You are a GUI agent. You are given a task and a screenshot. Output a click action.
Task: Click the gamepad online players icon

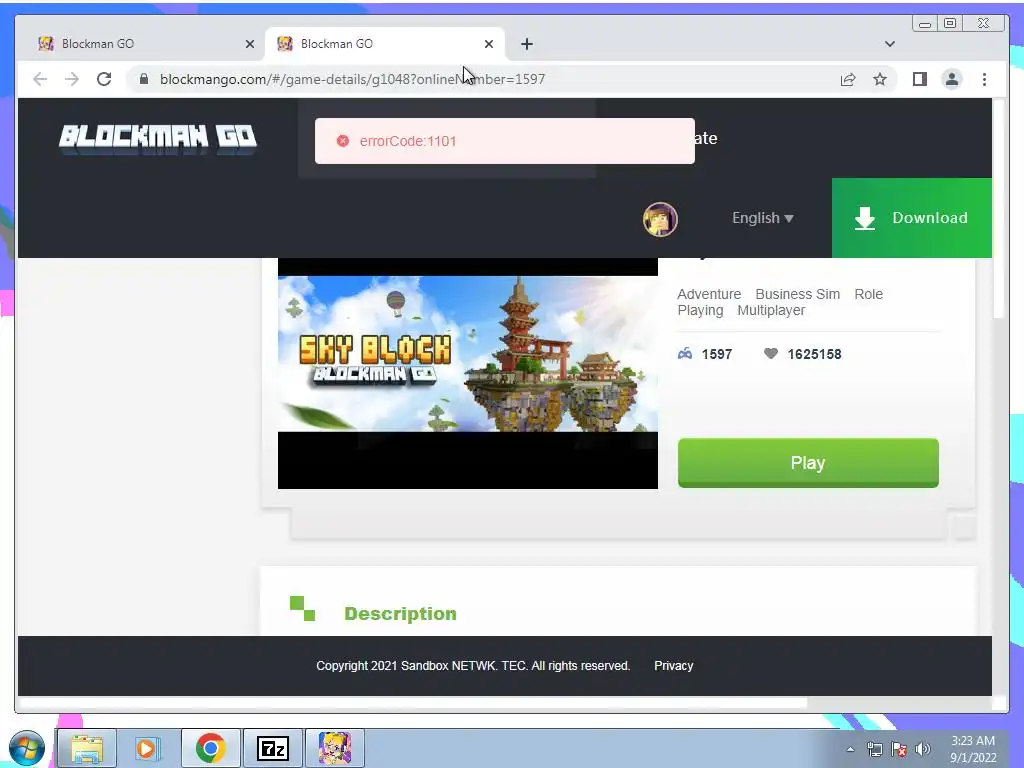(x=684, y=354)
